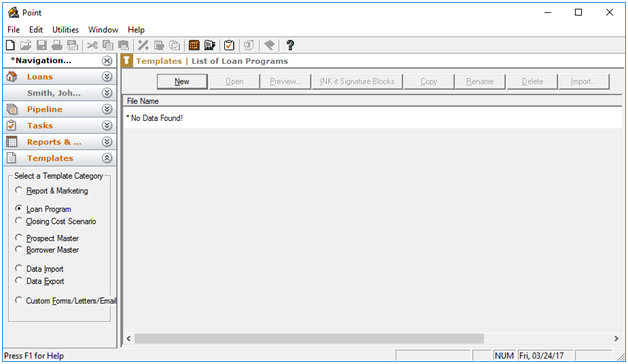The image size is (628, 364).
Task: Click the New file toolbar icon
Action: click(10, 45)
